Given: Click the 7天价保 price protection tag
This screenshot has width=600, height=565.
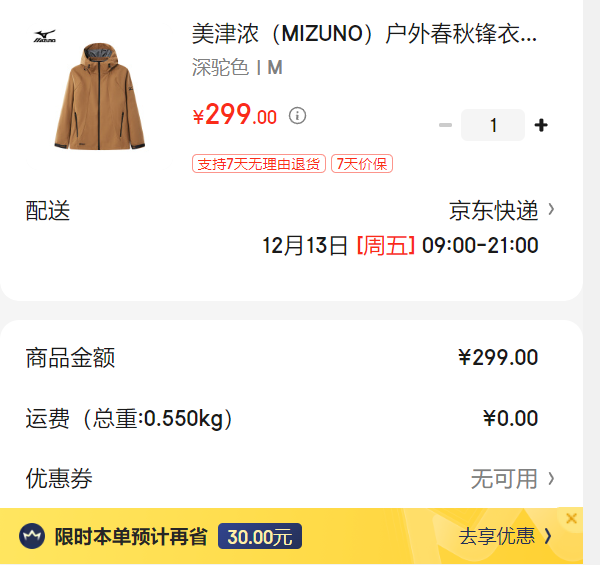Looking at the screenshot, I should point(362,164).
